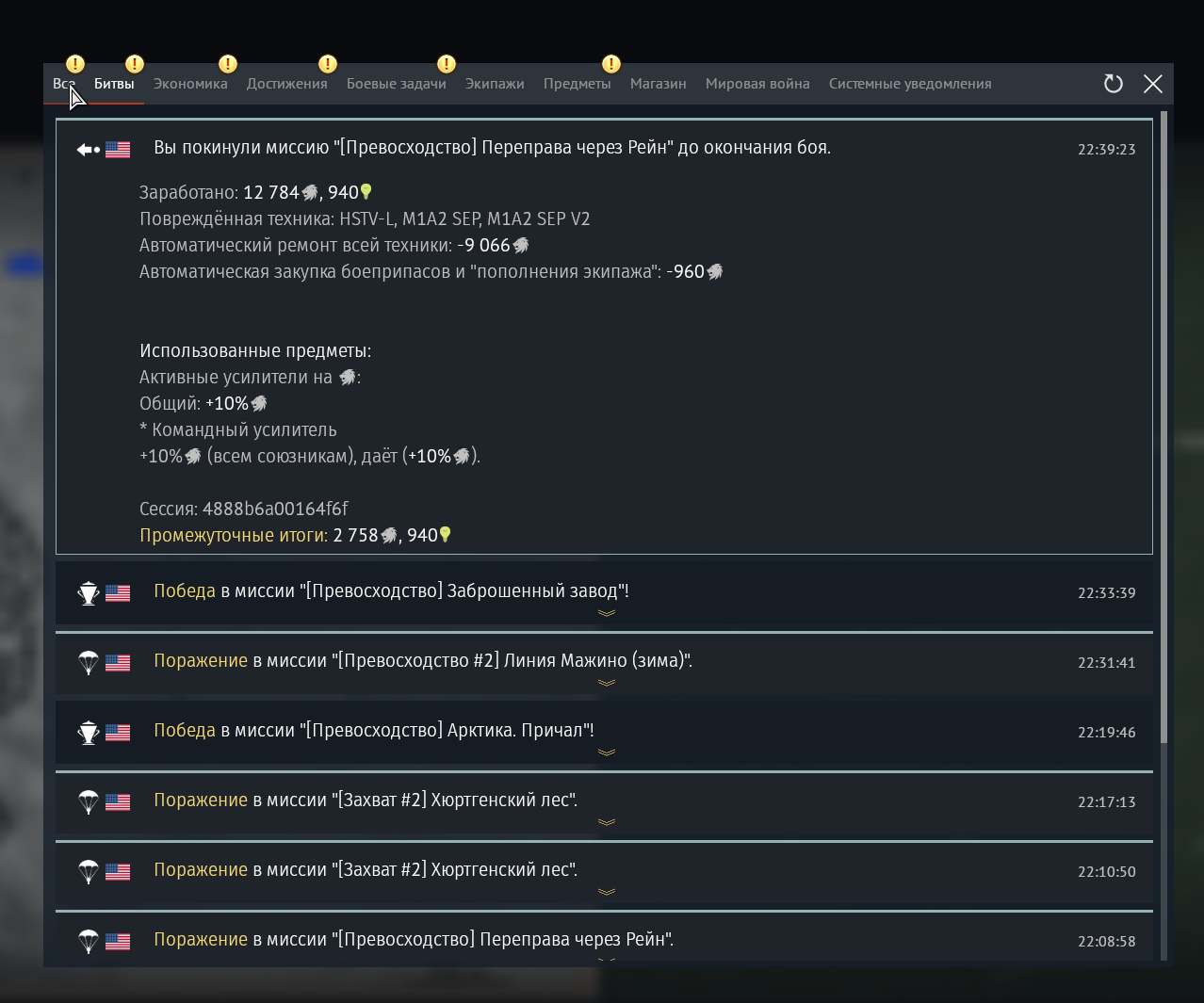Click session ID 4888b6a00164f6f
The width and height of the screenshot is (1204, 1003).
coord(275,509)
